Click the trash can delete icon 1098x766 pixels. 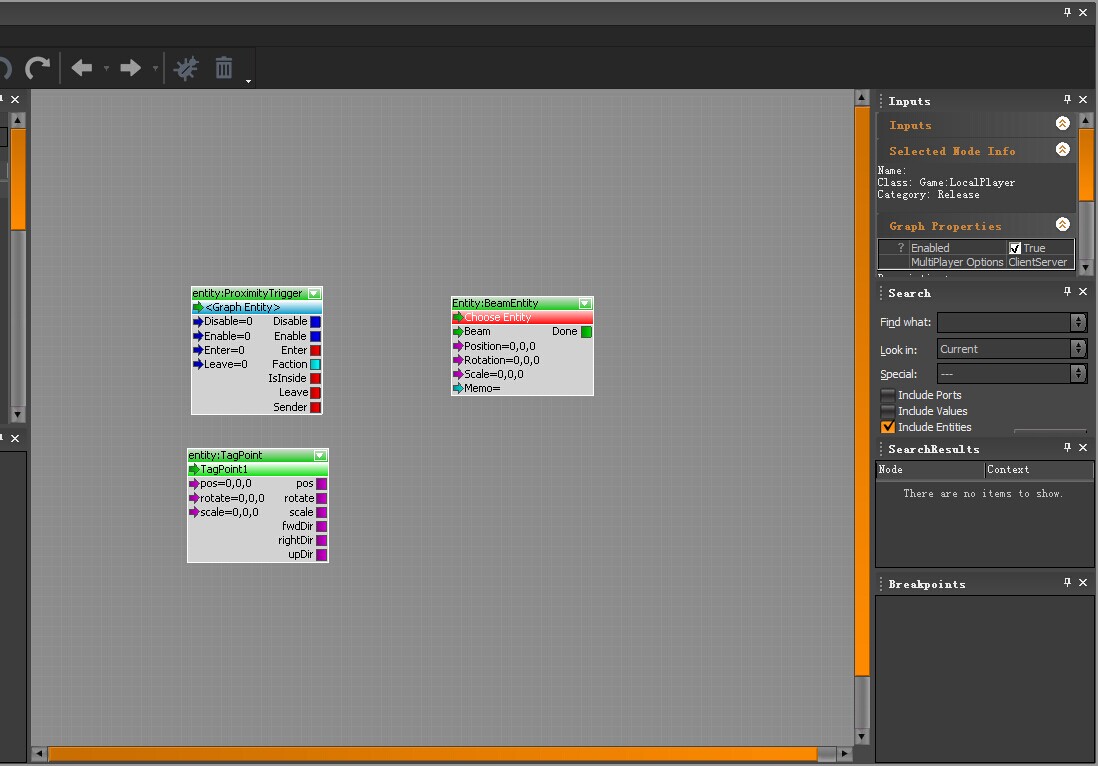tap(224, 68)
